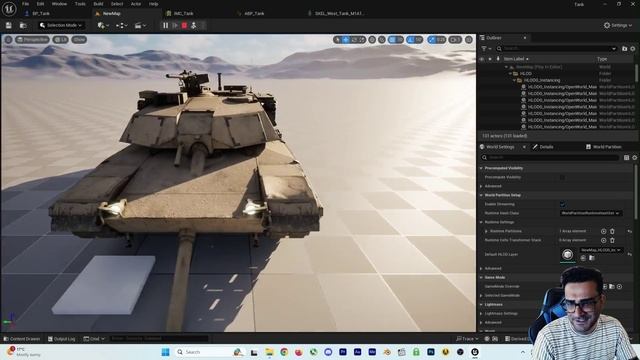Expand the Runtime Partitions array
Image resolution: width=640 pixels, height=360 pixels.
click(x=486, y=231)
